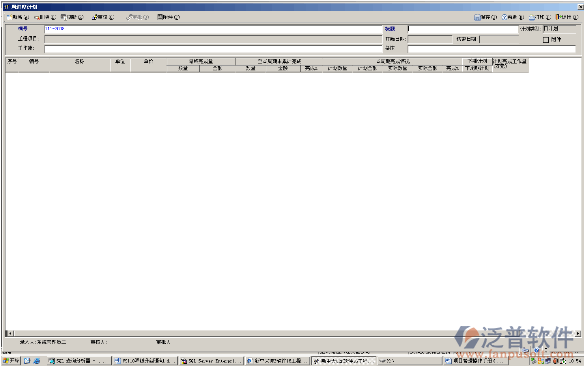Click the delete toolbar button with red X
The image size is (584, 370).
[x=45, y=17]
